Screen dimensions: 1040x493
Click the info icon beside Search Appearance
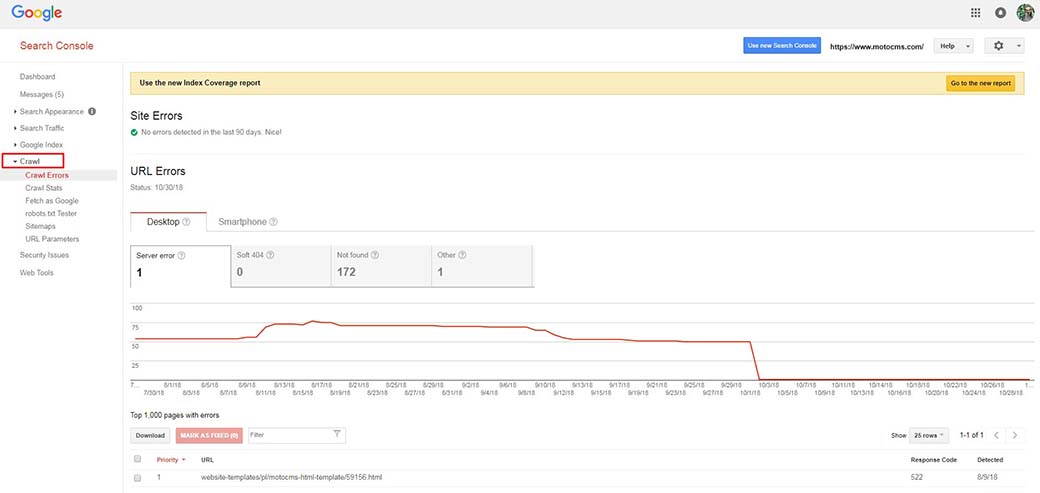click(x=92, y=111)
